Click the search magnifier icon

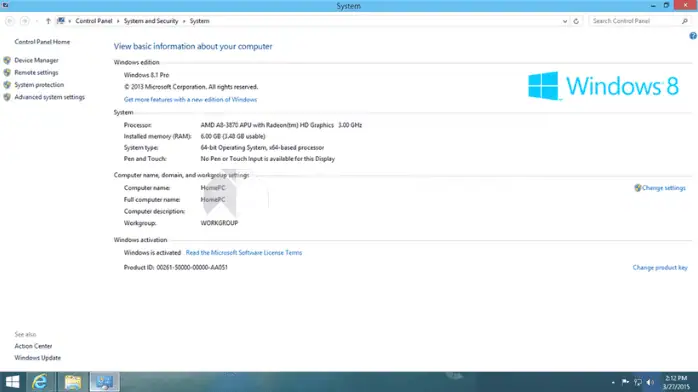(x=685, y=21)
